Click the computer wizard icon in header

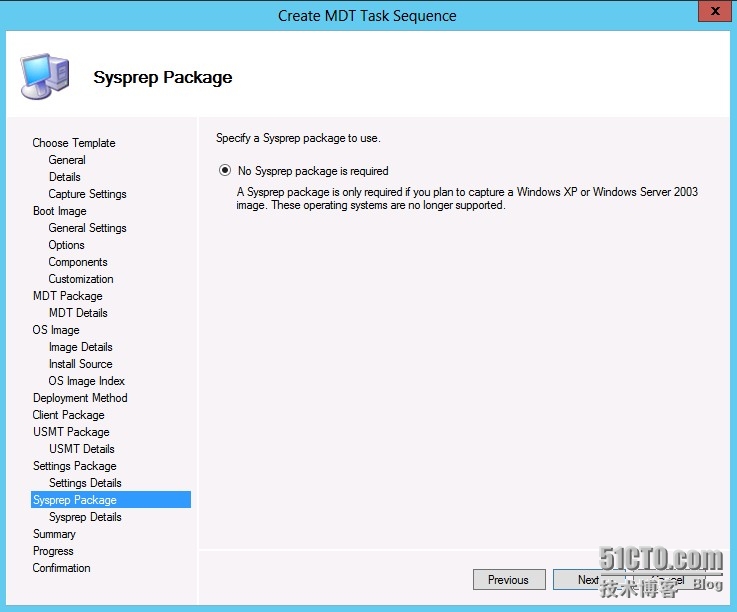[45, 76]
